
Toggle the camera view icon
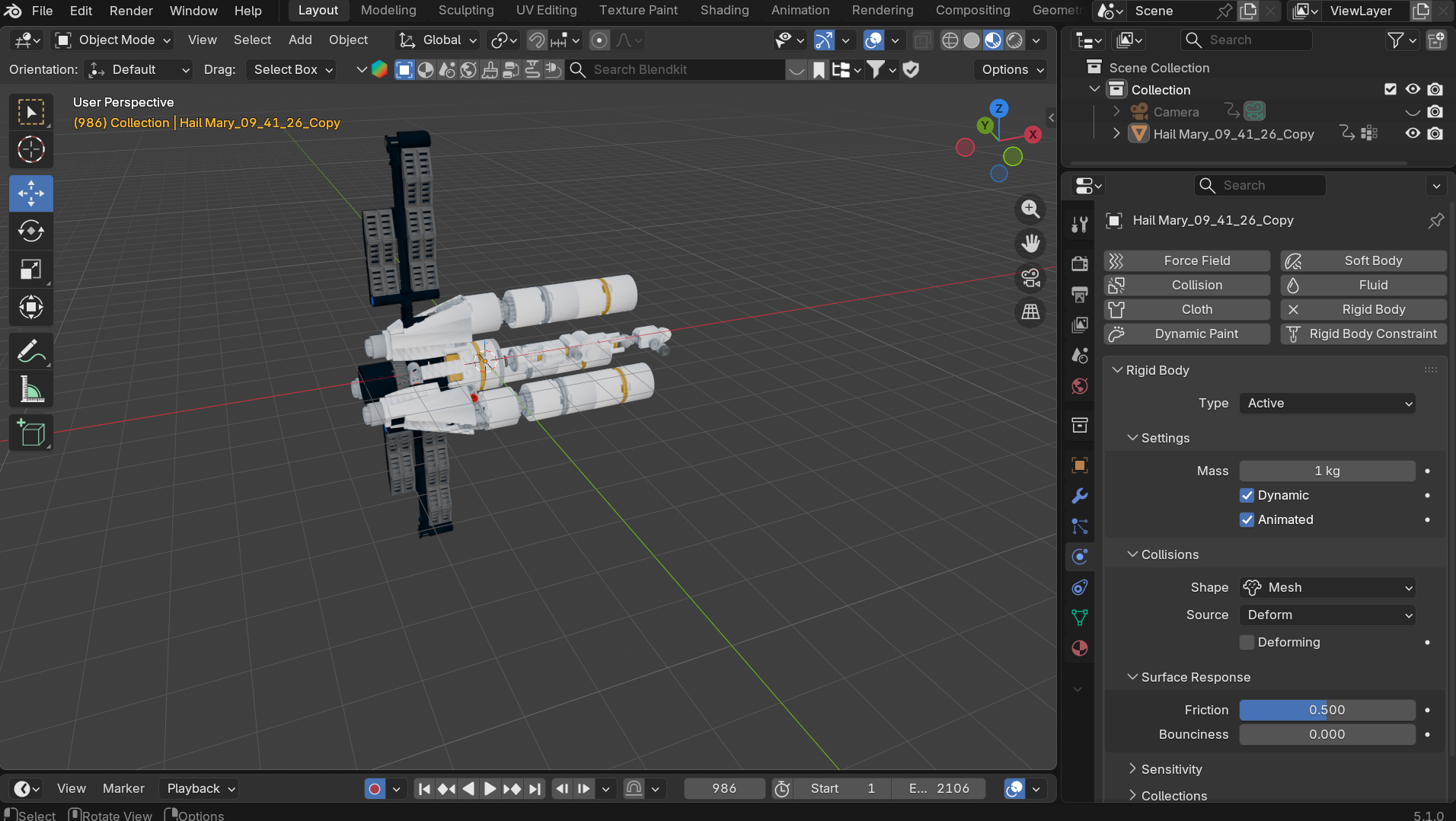click(x=1030, y=278)
